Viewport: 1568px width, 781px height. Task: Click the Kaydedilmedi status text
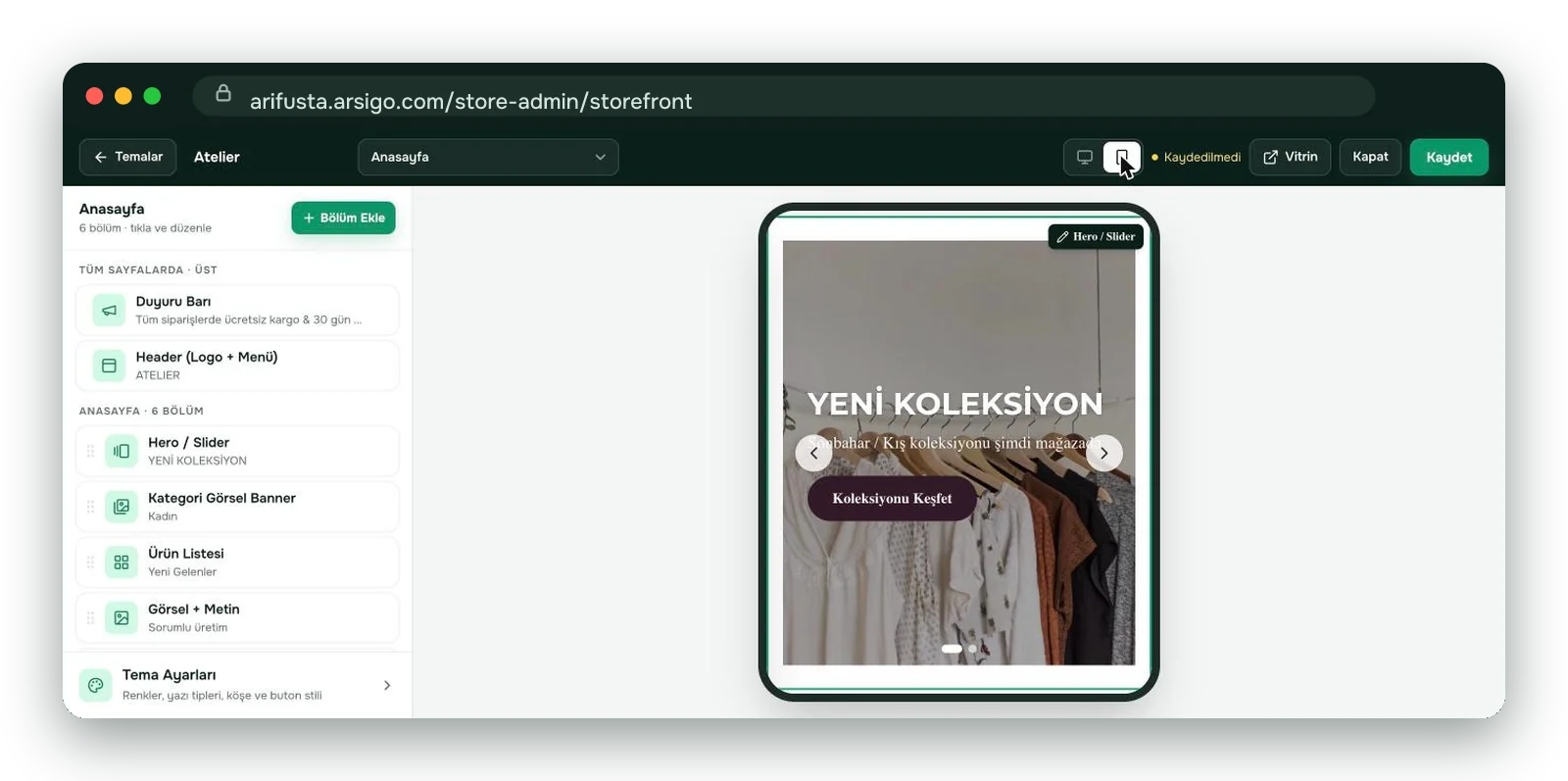pyautogui.click(x=1201, y=157)
